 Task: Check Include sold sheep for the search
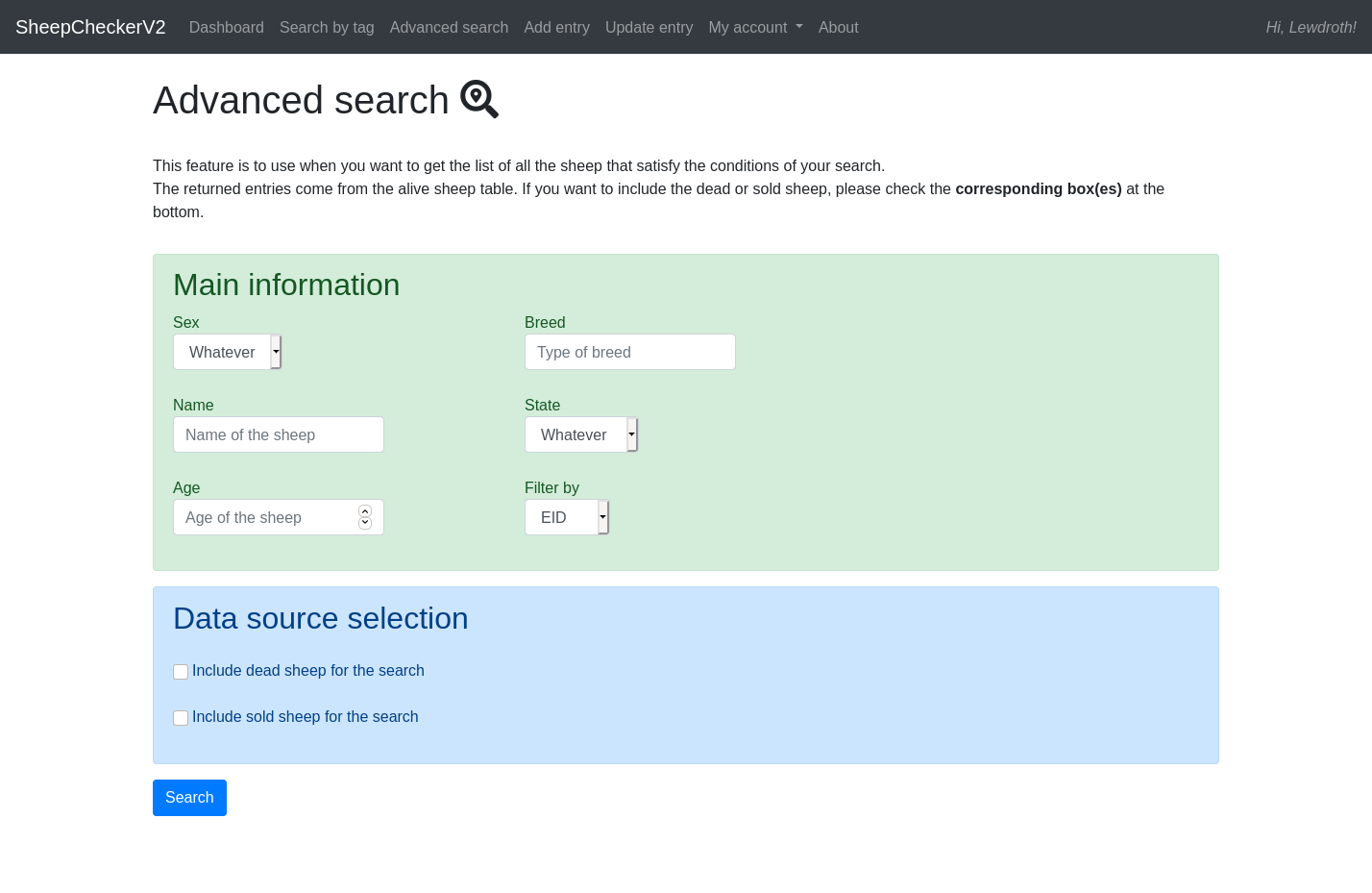(x=181, y=718)
